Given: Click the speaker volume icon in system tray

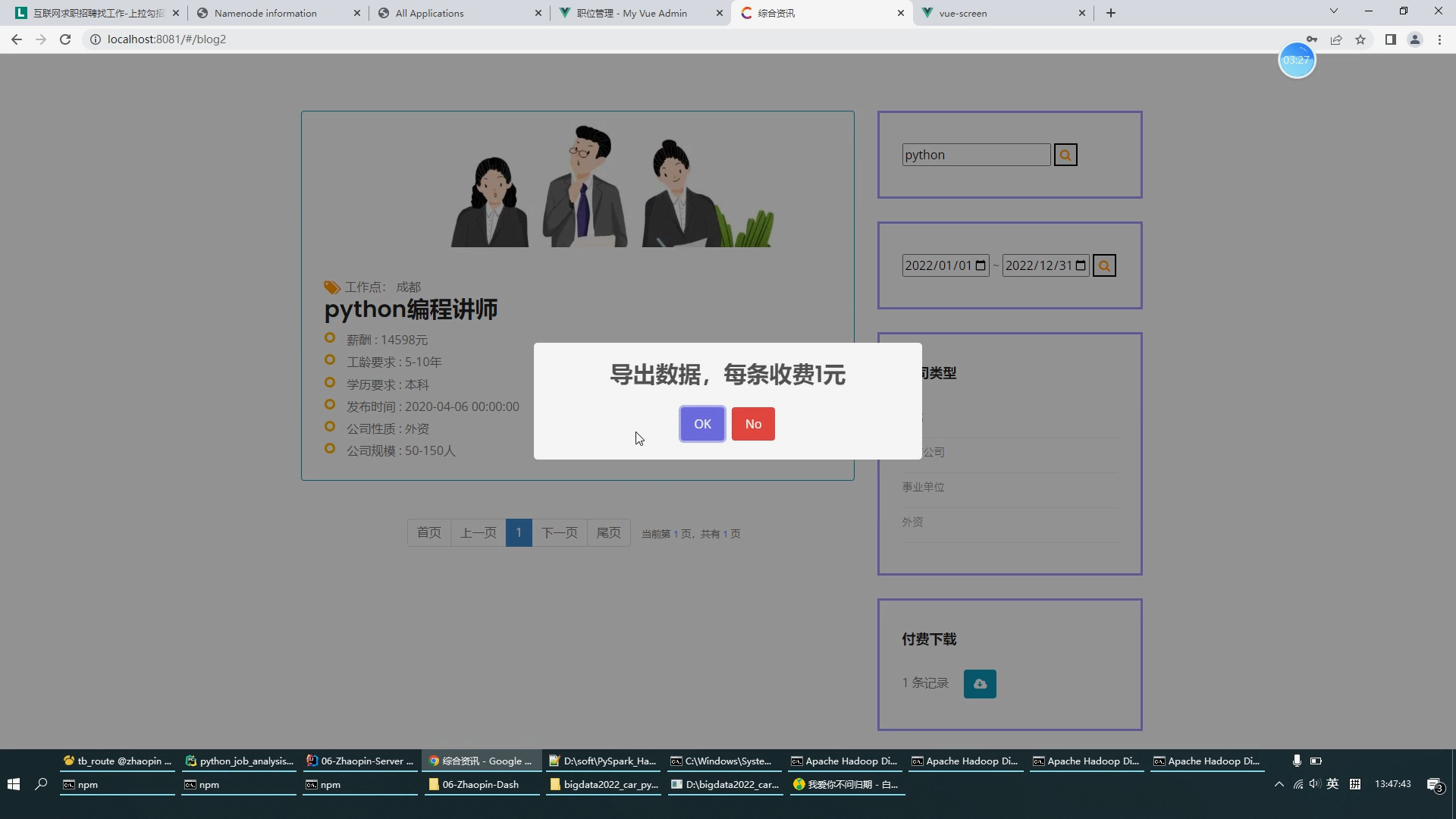Looking at the screenshot, I should tap(1314, 784).
